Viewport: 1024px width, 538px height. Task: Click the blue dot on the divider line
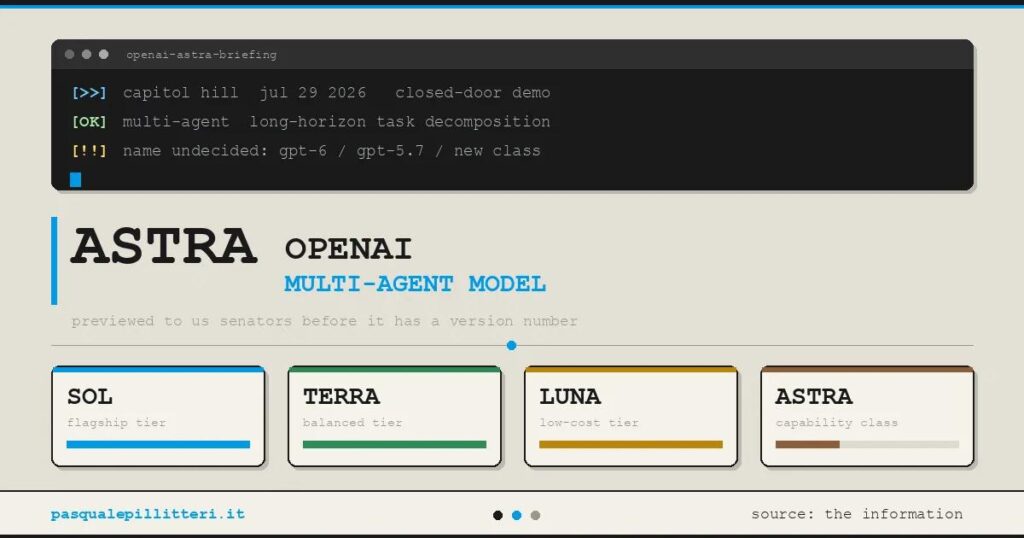click(x=511, y=345)
